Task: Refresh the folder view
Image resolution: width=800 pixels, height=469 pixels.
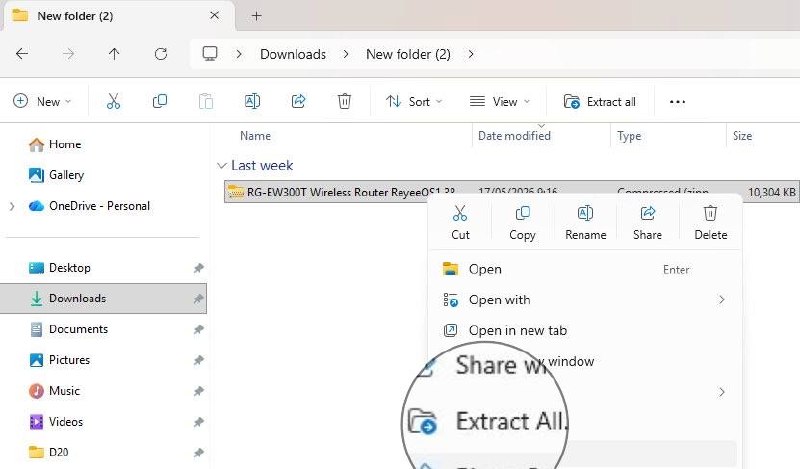Action: pyautogui.click(x=161, y=54)
